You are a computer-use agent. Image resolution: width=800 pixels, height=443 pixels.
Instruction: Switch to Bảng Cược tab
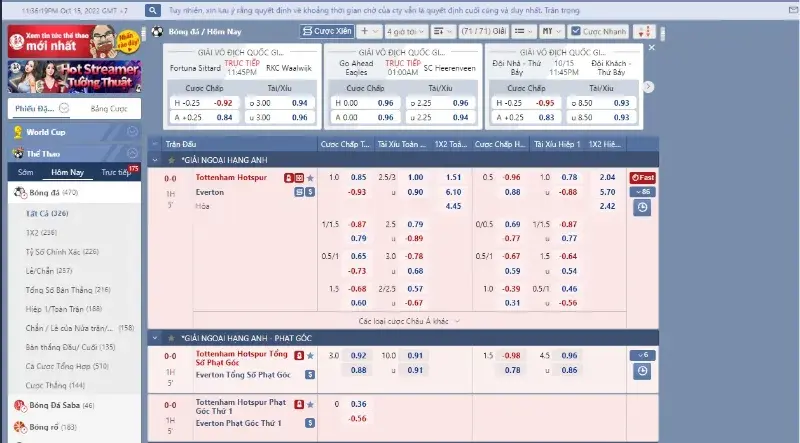tap(109, 108)
